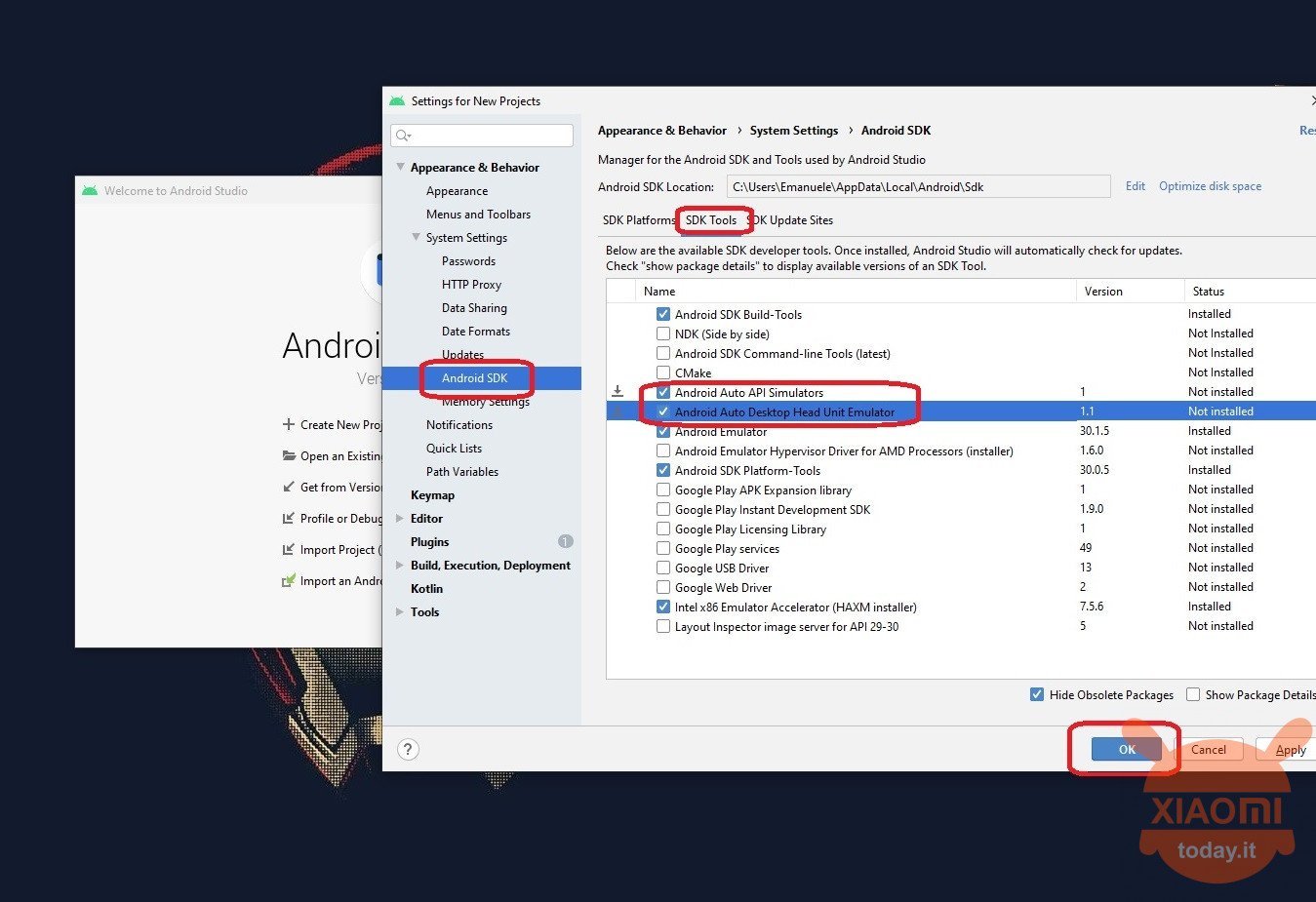The height and width of the screenshot is (902, 1316).
Task: Open Keymap settings
Action: [432, 494]
